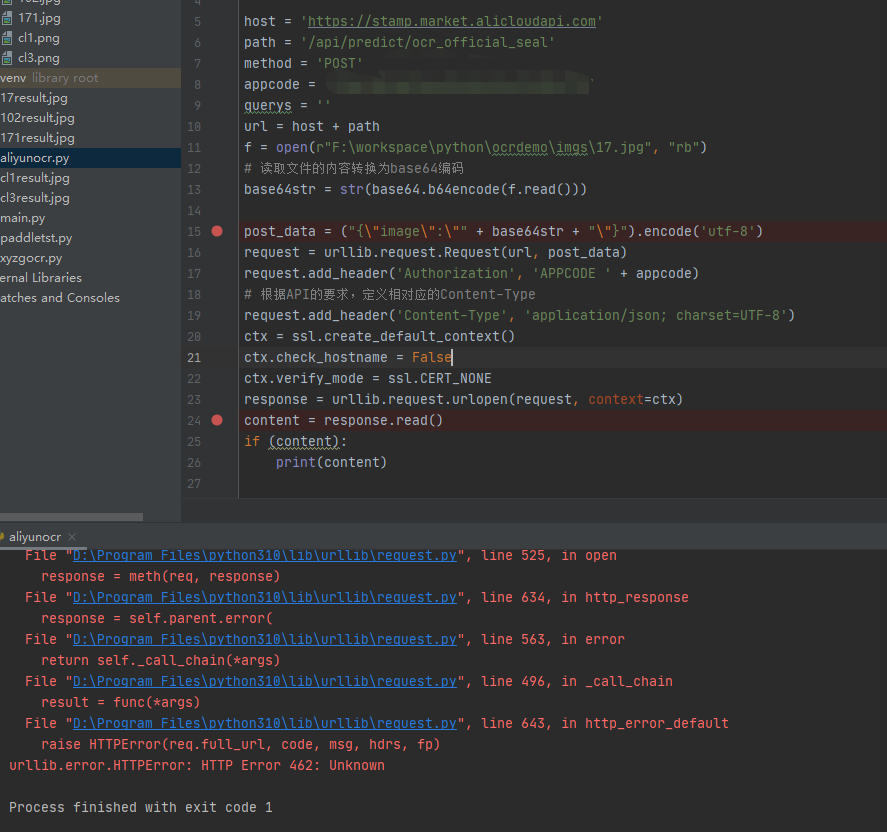
Task: Click the querys variable on line 9
Action: click(268, 106)
